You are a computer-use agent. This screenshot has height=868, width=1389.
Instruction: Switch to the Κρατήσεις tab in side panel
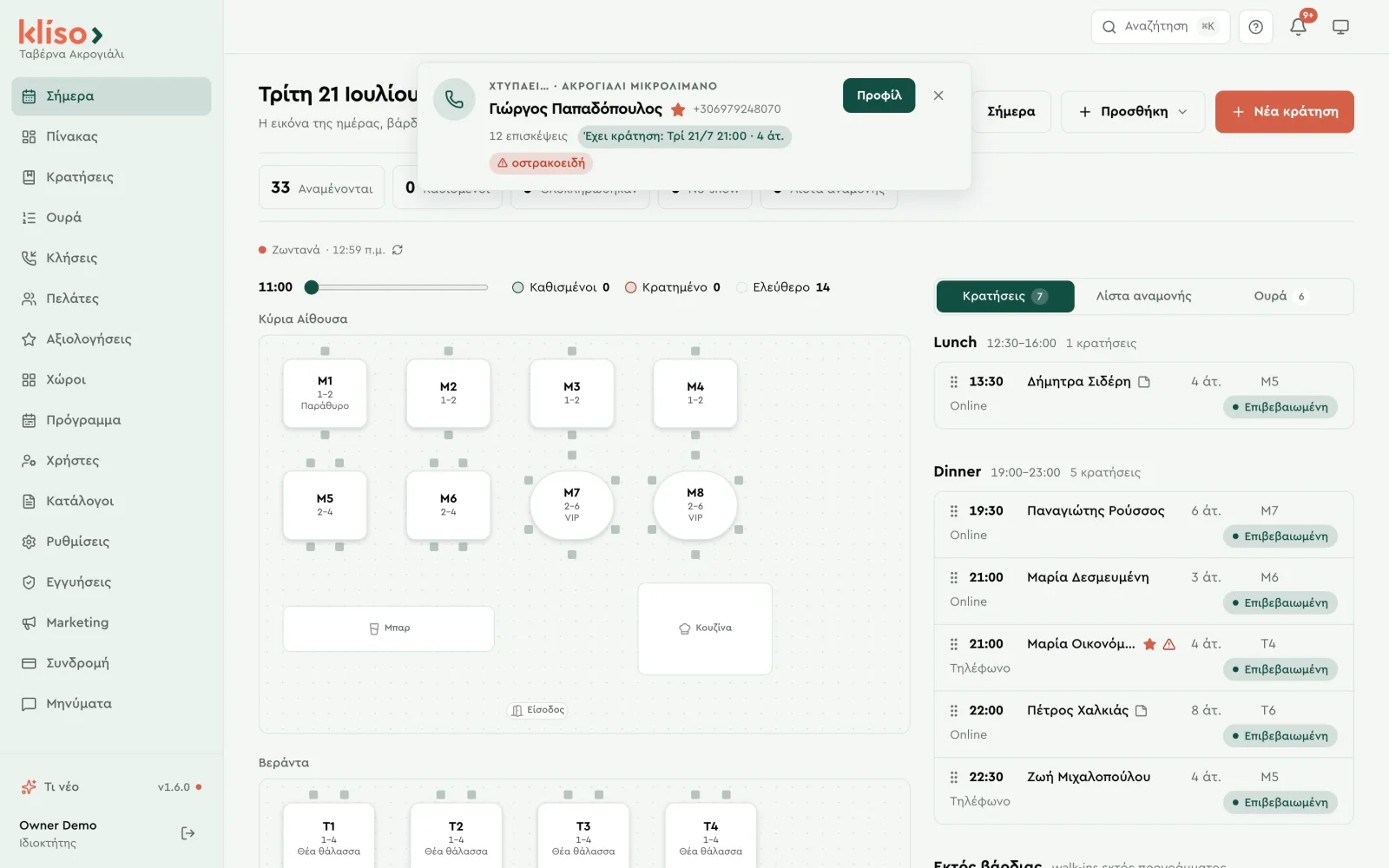(1004, 297)
